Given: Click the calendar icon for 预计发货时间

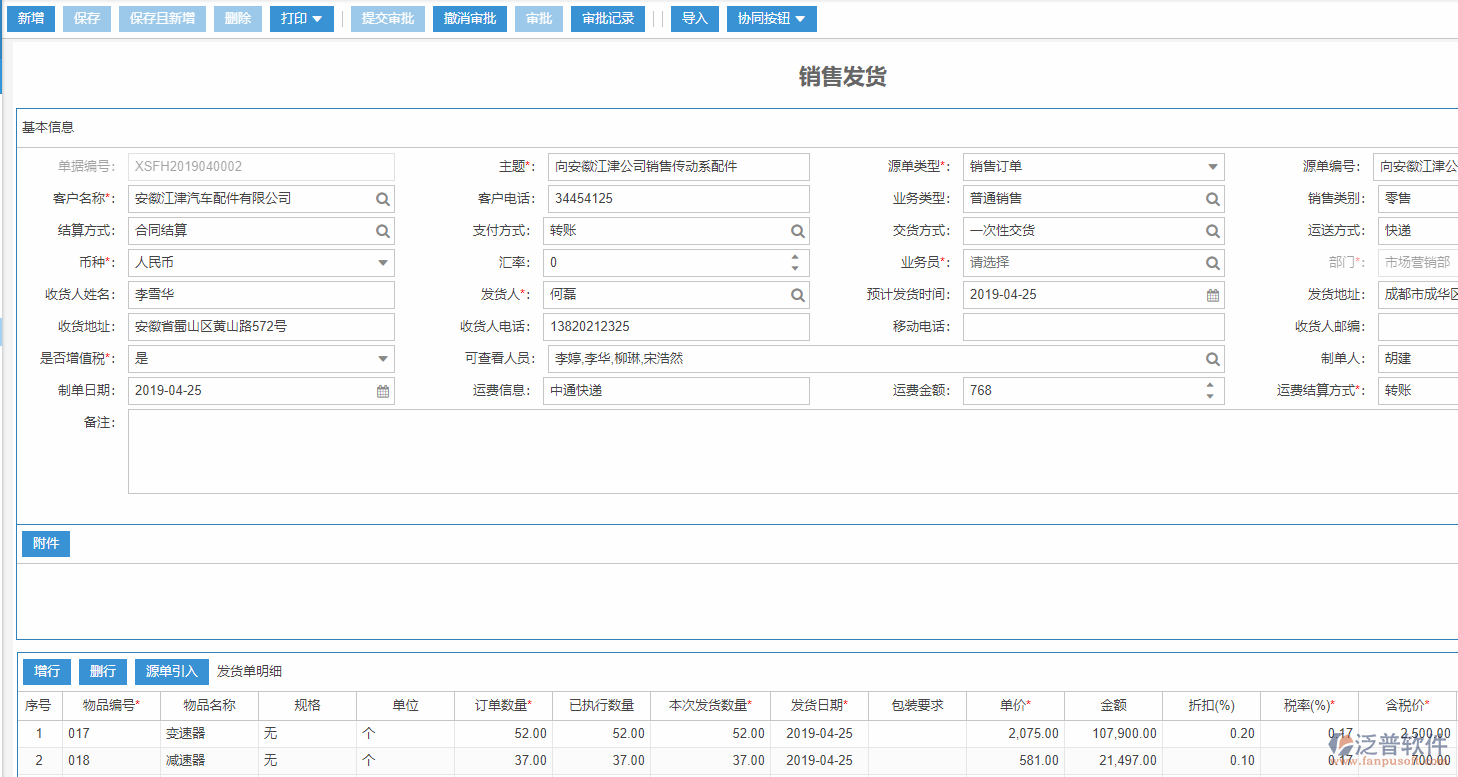Looking at the screenshot, I should pyautogui.click(x=1211, y=294).
